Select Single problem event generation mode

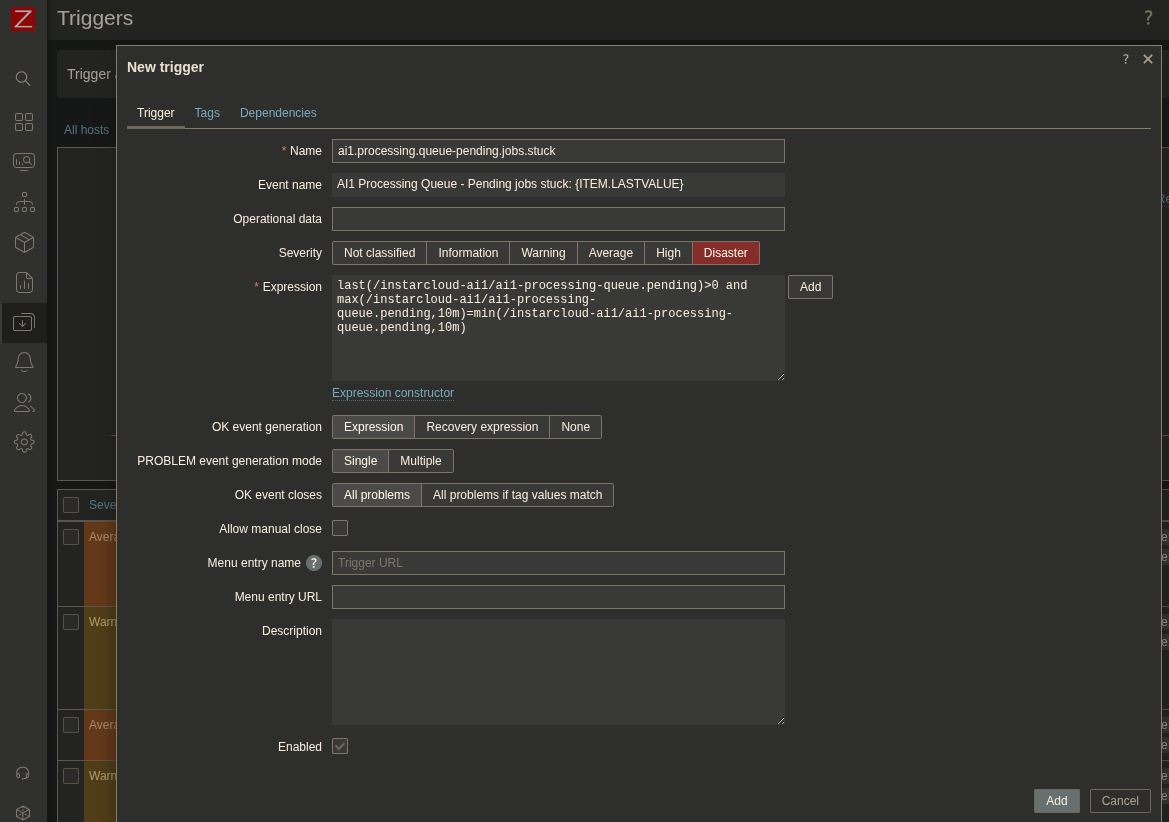360,461
